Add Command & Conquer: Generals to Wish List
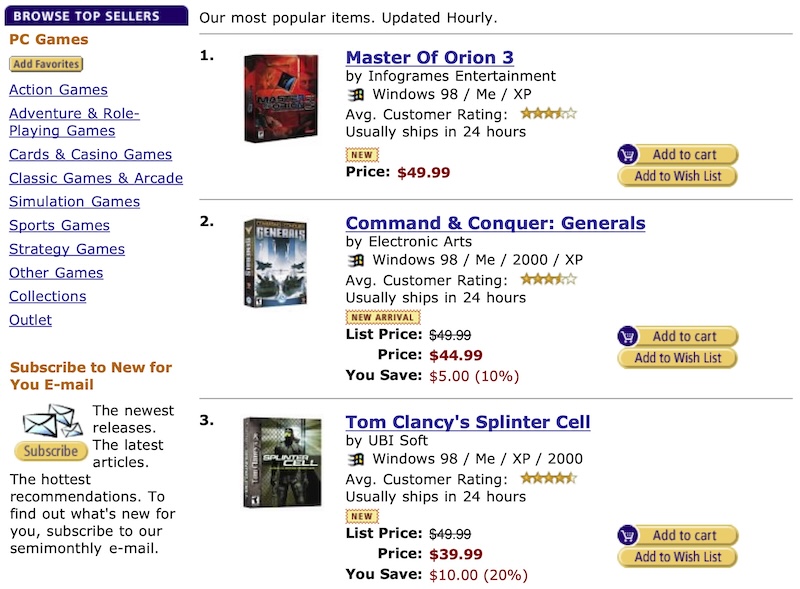Image resolution: width=800 pixels, height=589 pixels. coord(677,358)
